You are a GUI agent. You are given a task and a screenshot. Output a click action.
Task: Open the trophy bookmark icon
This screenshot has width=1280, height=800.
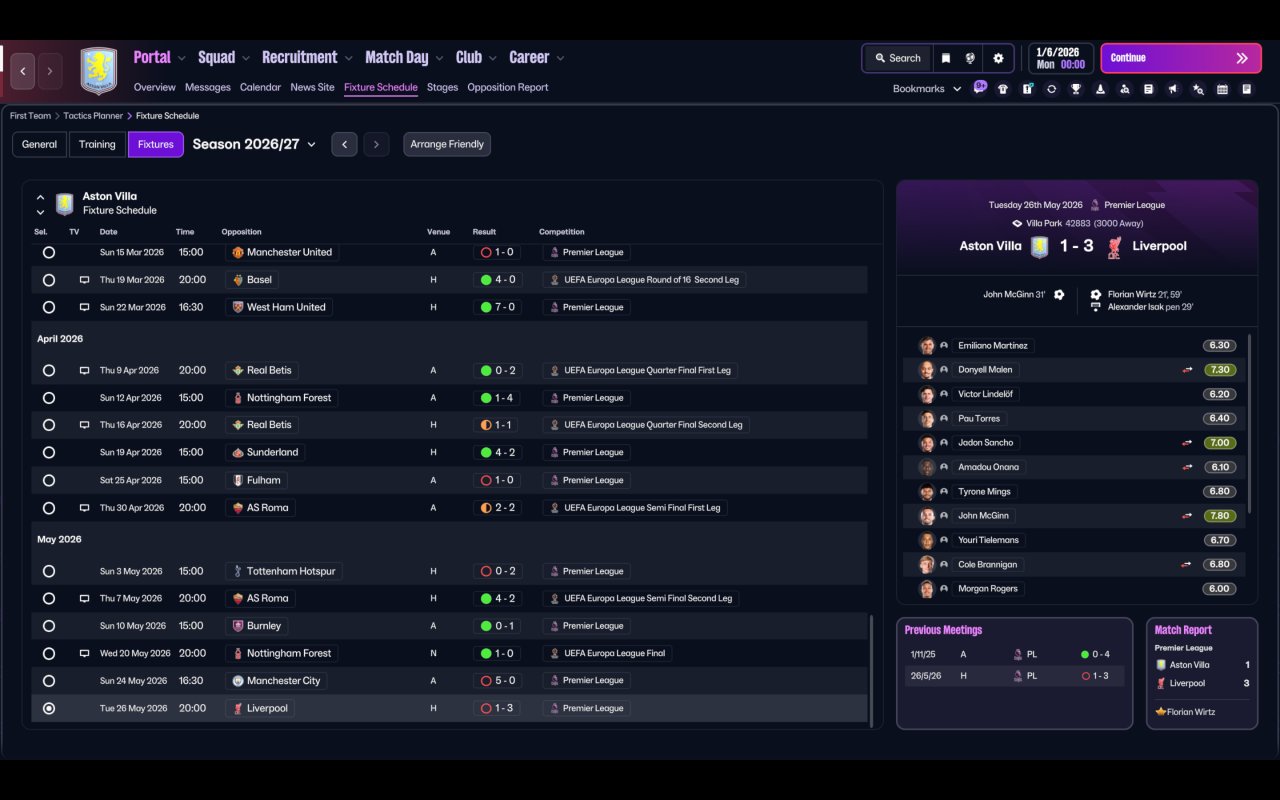[1076, 89]
